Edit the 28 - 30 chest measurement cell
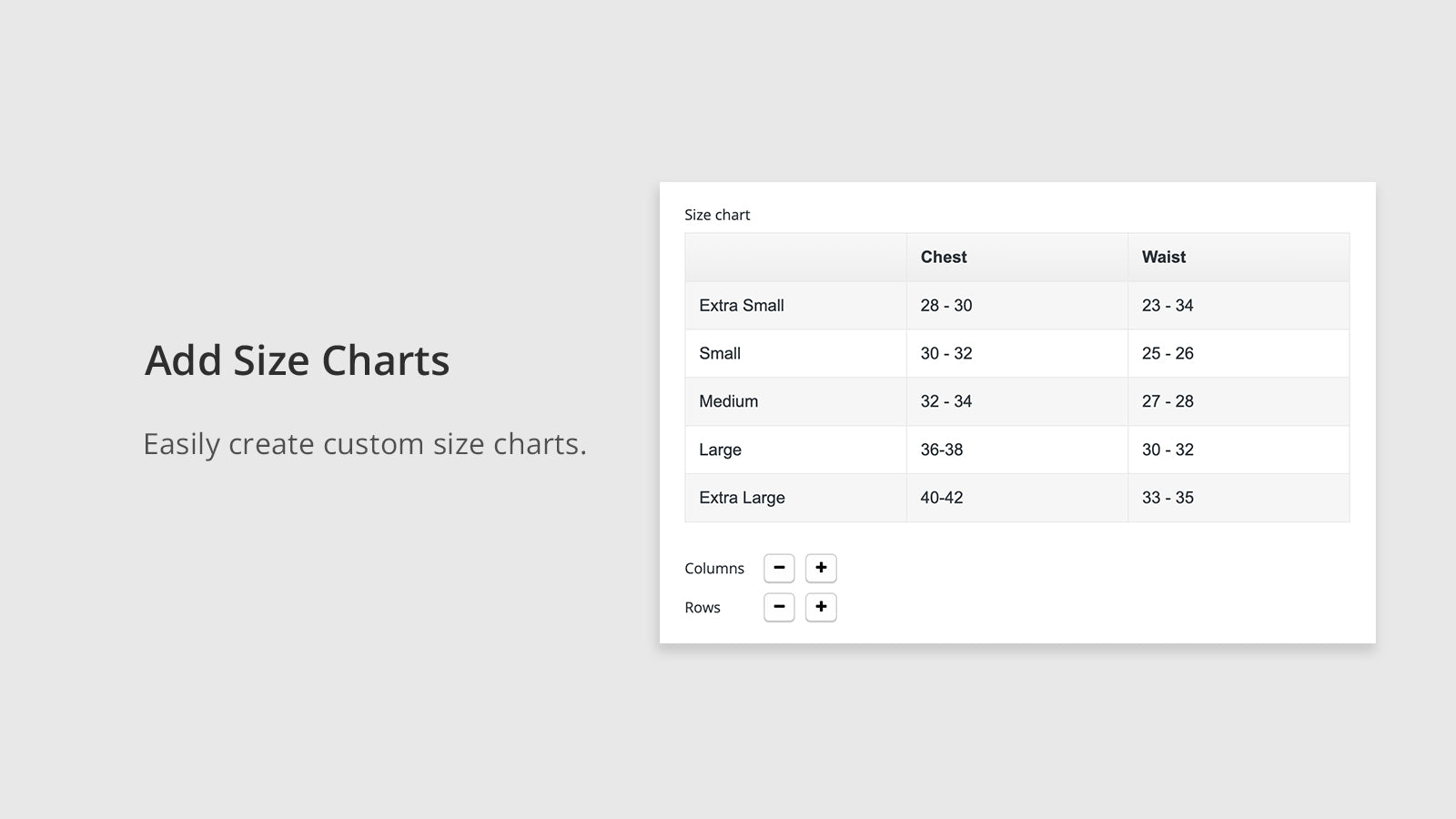 coord(946,305)
